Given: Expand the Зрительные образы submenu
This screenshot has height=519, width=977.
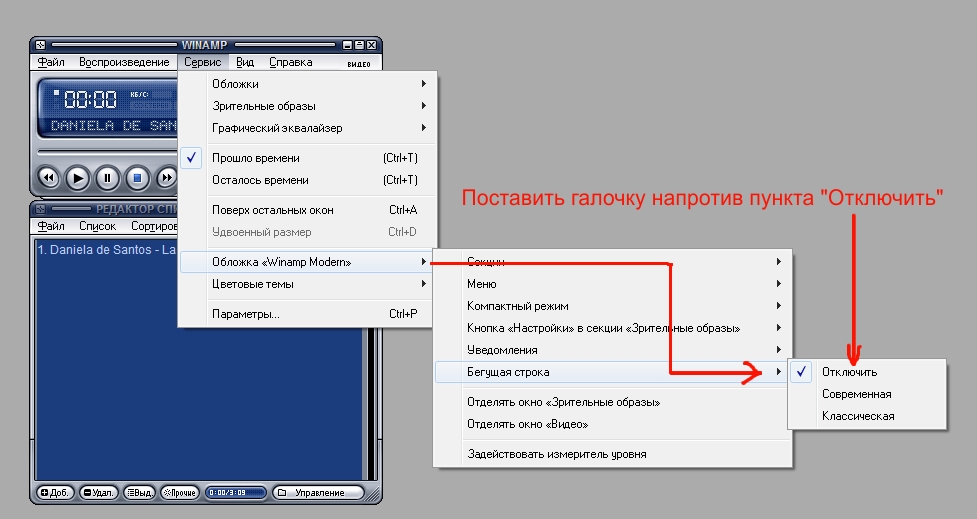Looking at the screenshot, I should (308, 106).
